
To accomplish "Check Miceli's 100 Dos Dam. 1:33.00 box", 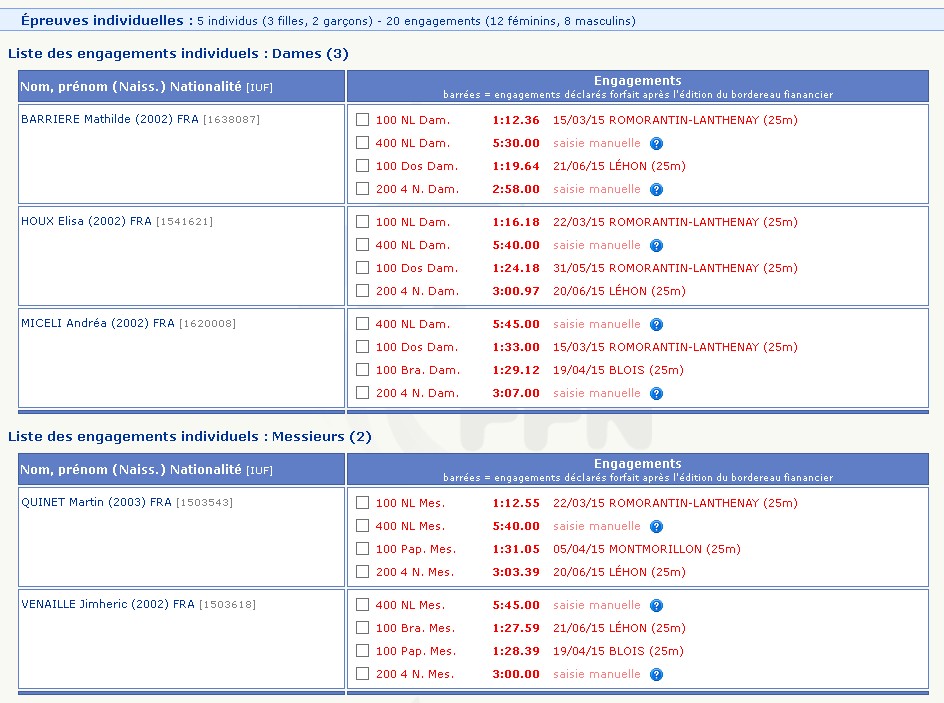I will click(362, 347).
